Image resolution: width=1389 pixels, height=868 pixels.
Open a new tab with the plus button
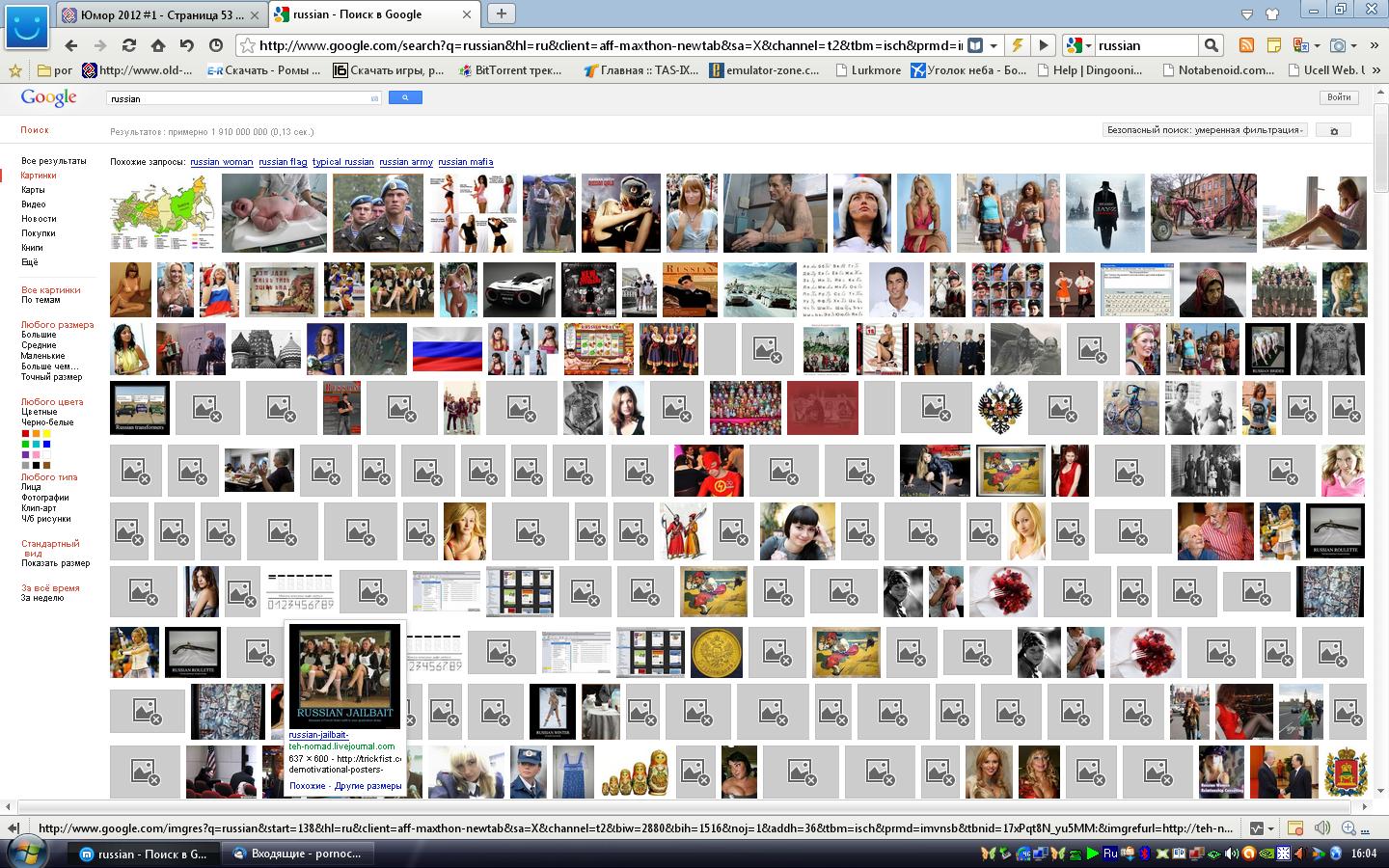point(501,14)
